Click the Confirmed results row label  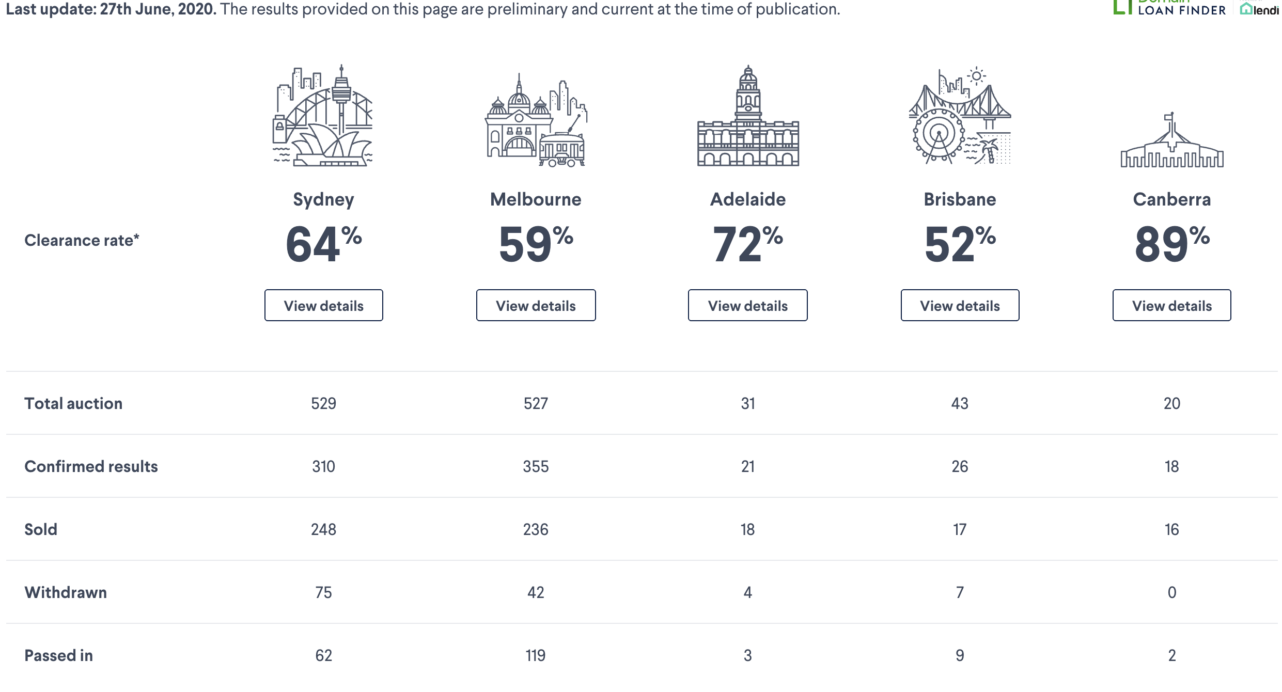point(91,466)
